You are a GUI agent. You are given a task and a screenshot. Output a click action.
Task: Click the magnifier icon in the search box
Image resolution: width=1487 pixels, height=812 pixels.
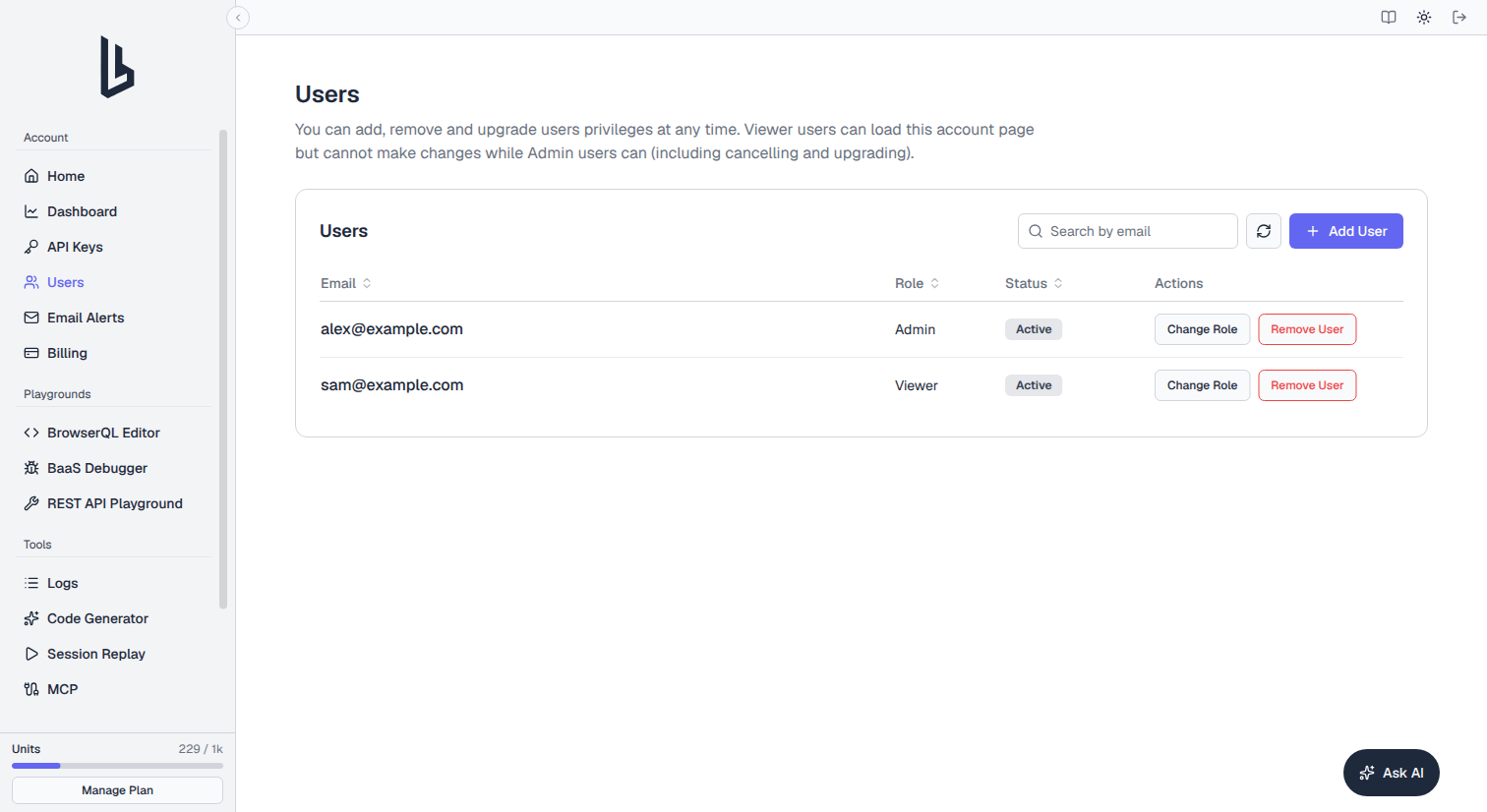pos(1036,231)
